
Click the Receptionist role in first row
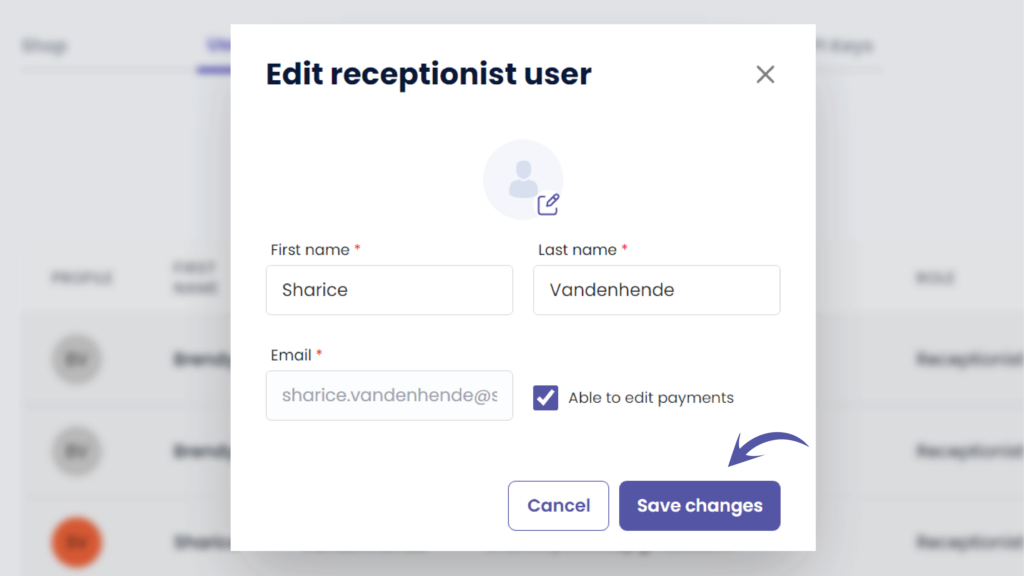965,359
